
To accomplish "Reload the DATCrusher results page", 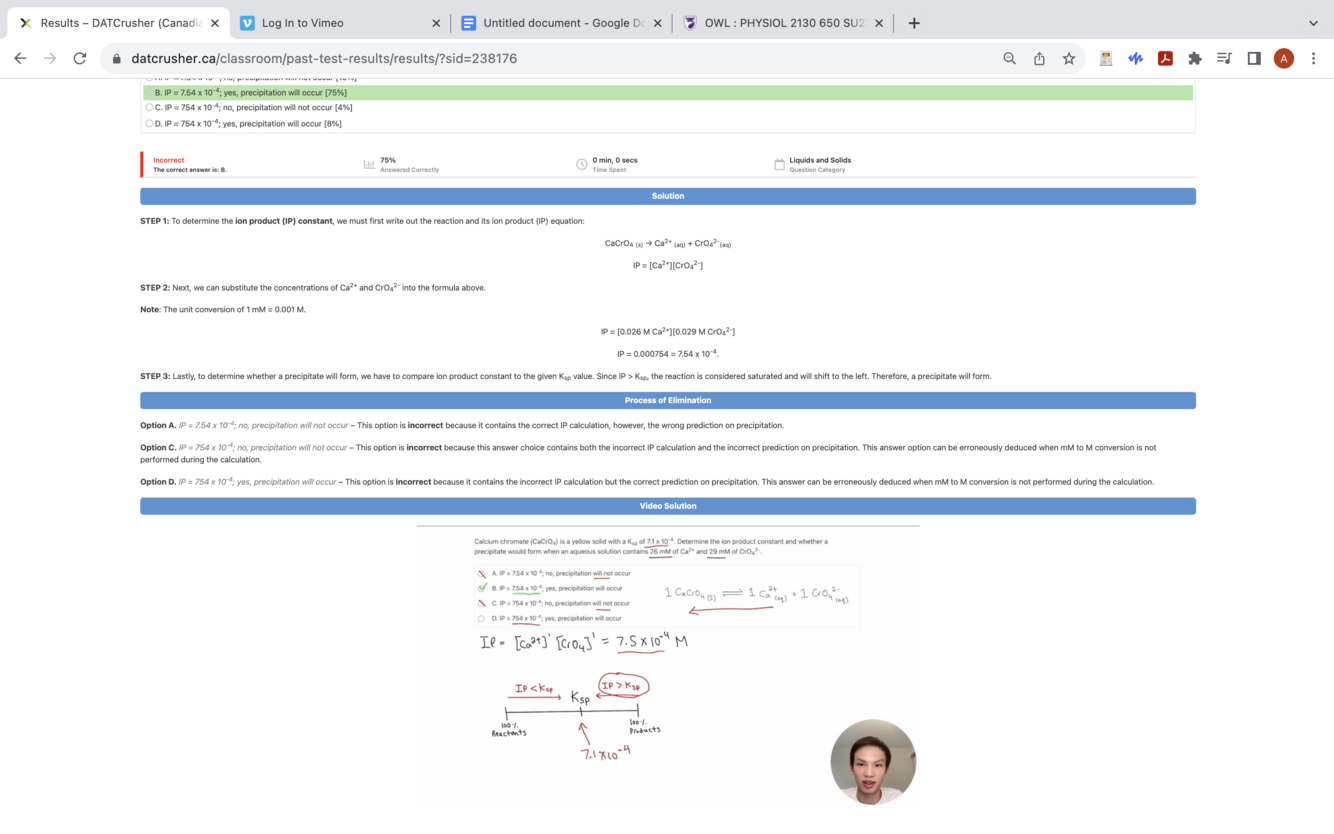I will pos(80,59).
